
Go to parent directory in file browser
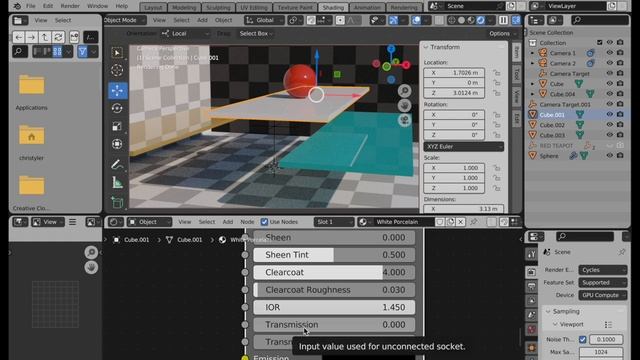pos(45,37)
